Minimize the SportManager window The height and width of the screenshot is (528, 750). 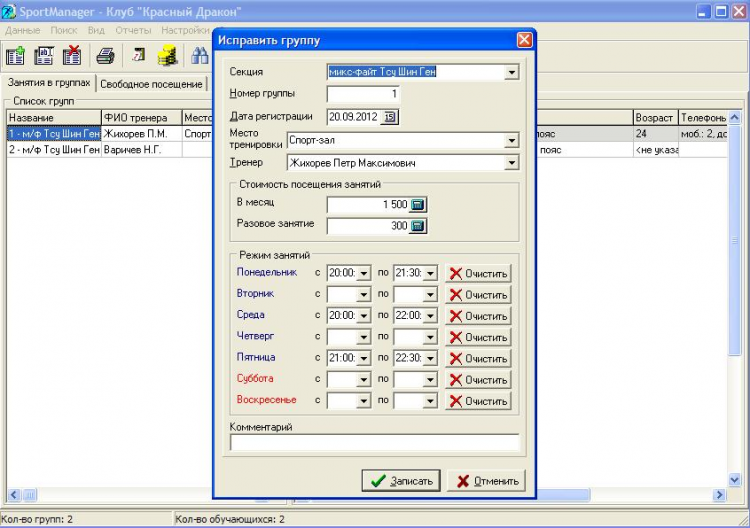(702, 11)
